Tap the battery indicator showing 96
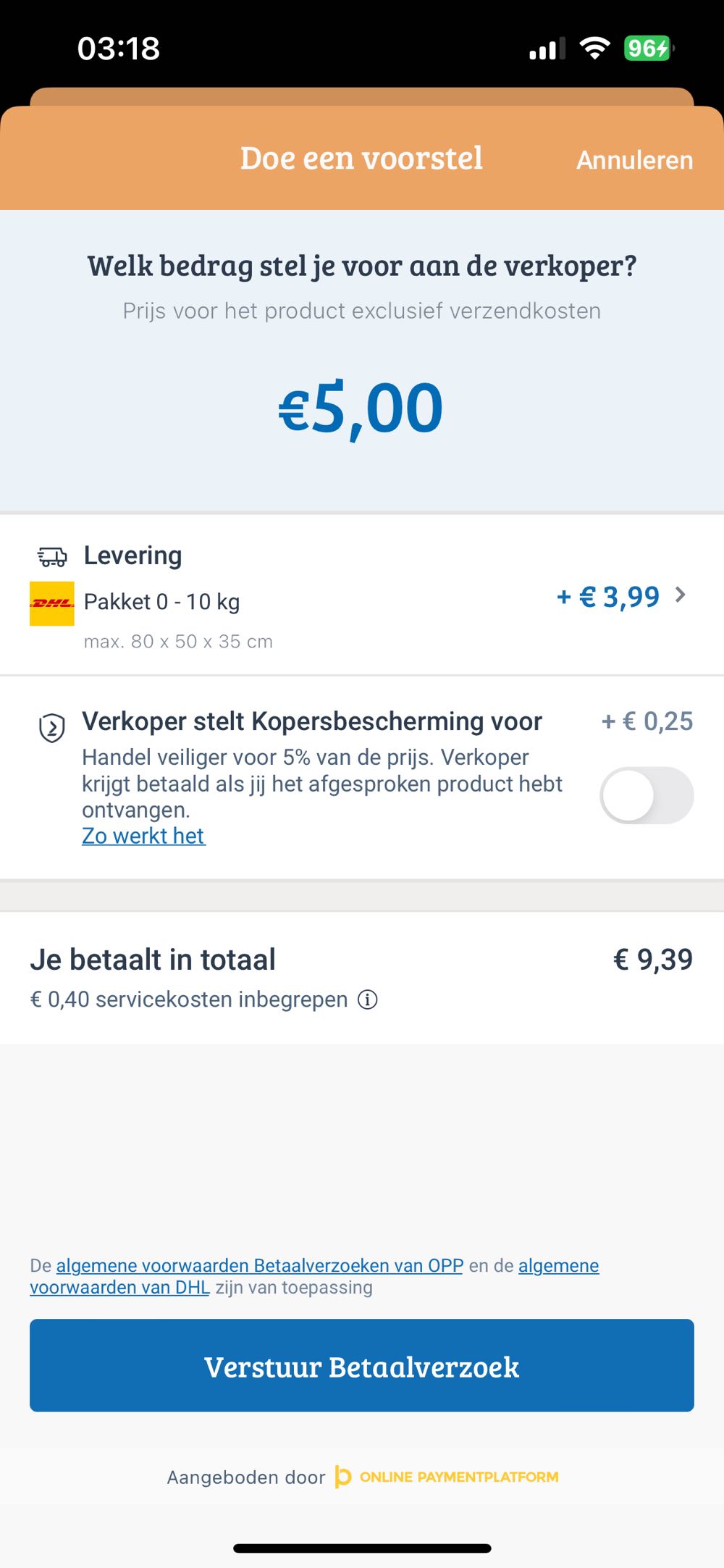The height and width of the screenshot is (1568, 724). click(648, 49)
